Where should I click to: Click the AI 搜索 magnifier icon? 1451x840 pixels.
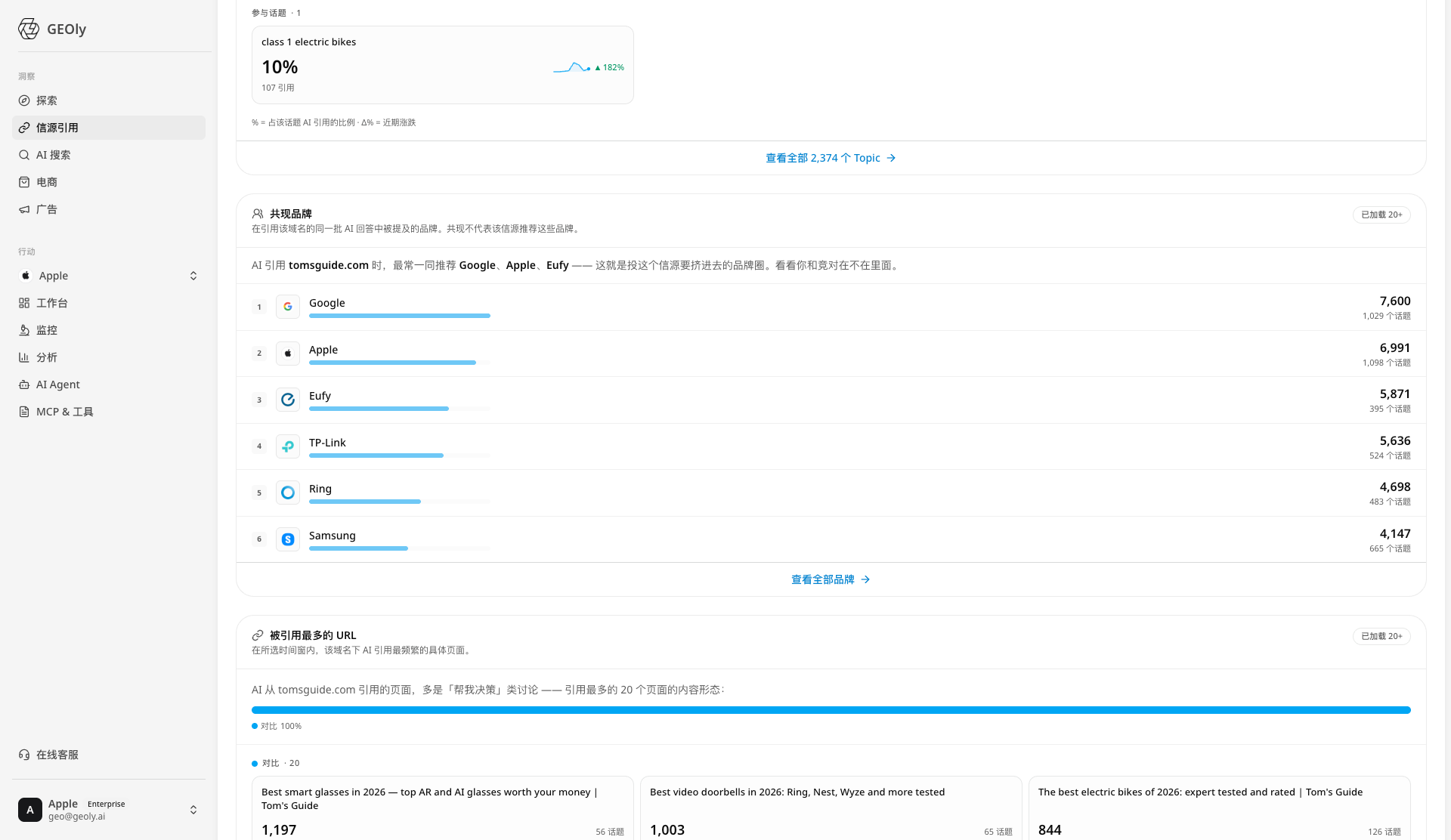click(24, 155)
